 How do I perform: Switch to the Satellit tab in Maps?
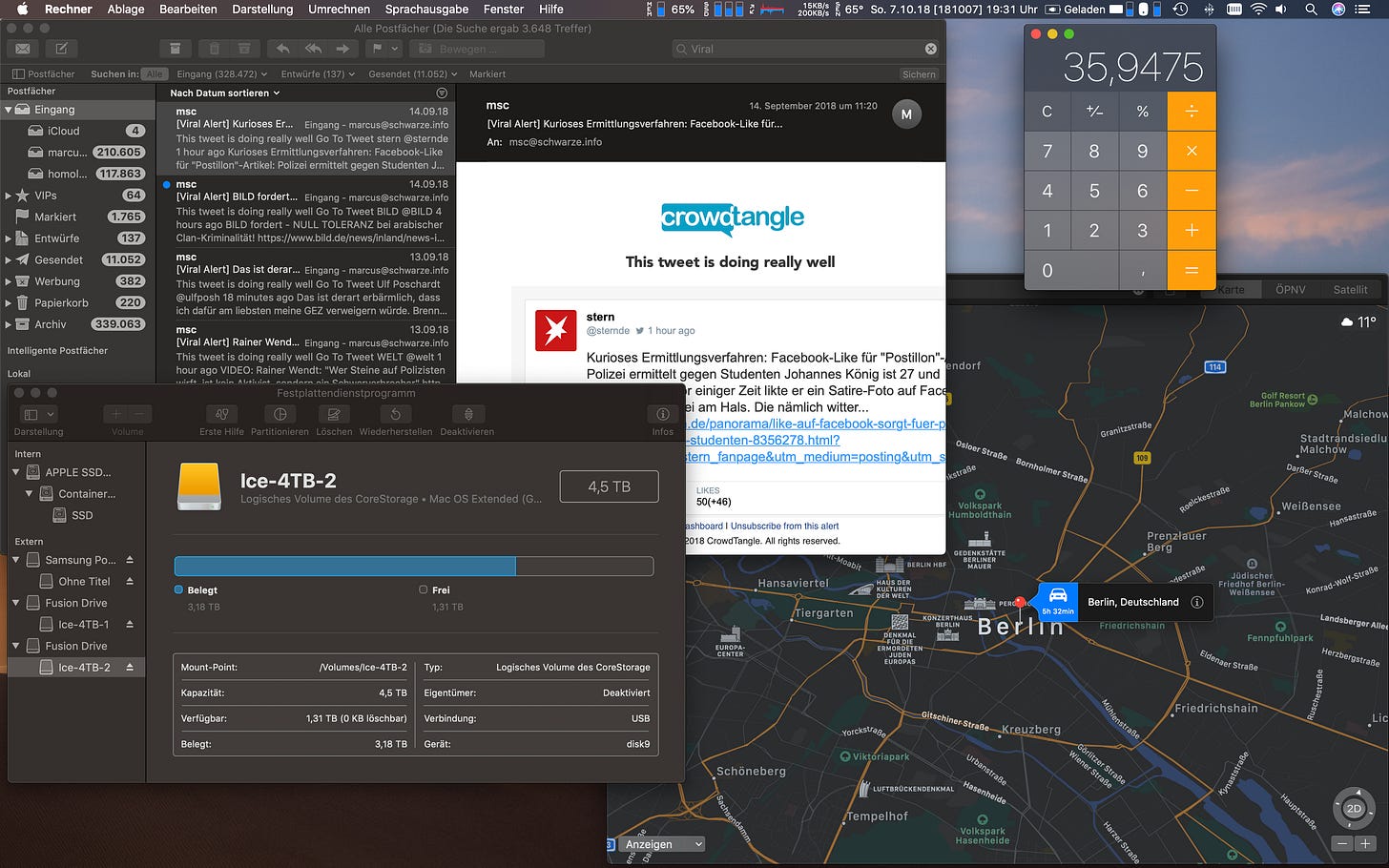[1350, 289]
